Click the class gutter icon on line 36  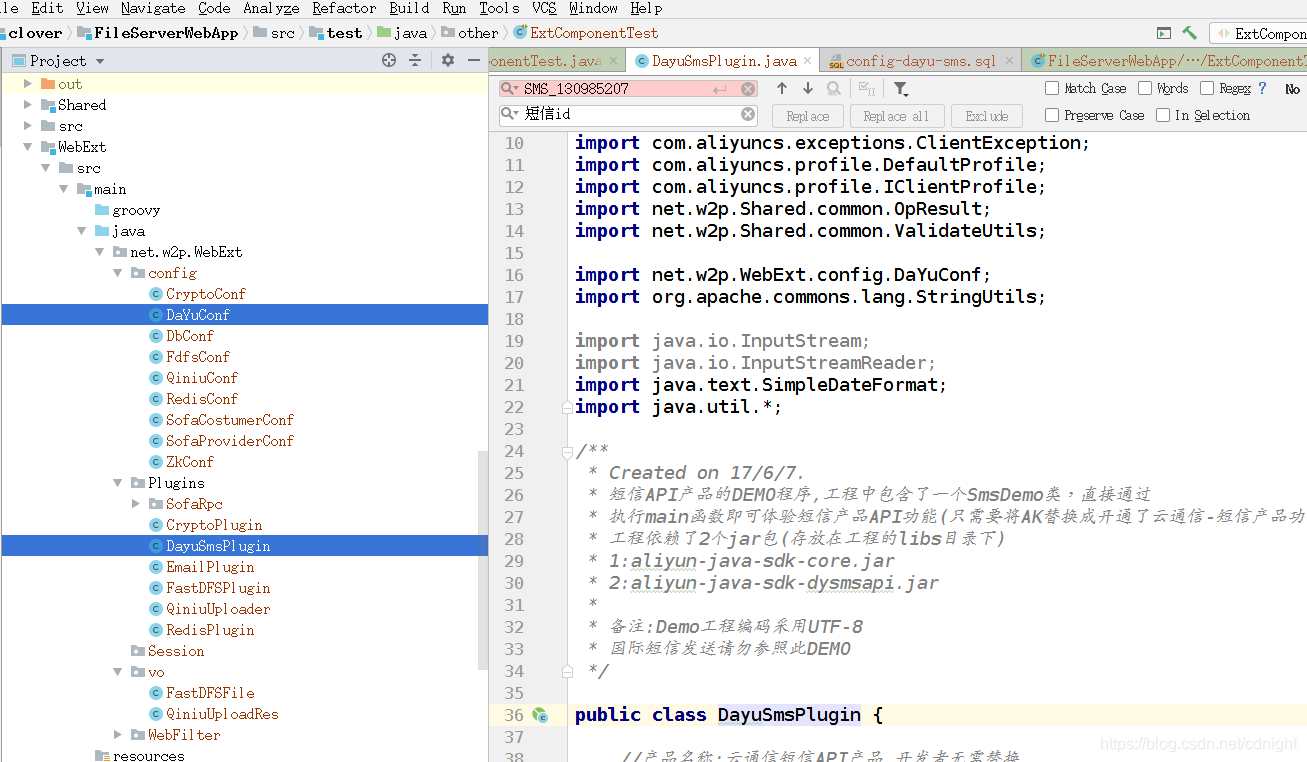(x=540, y=715)
